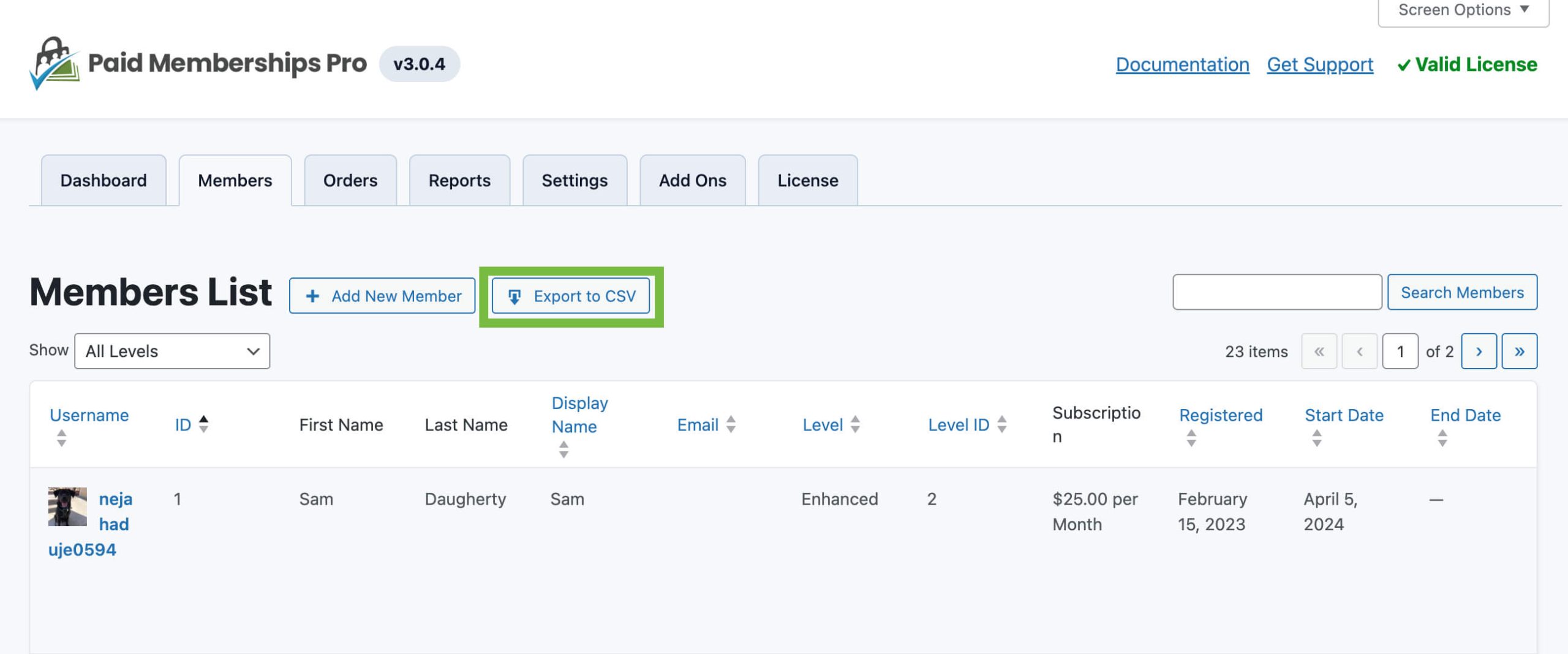Click the Email column sort arrows
This screenshot has height=654, width=1568.
(731, 424)
